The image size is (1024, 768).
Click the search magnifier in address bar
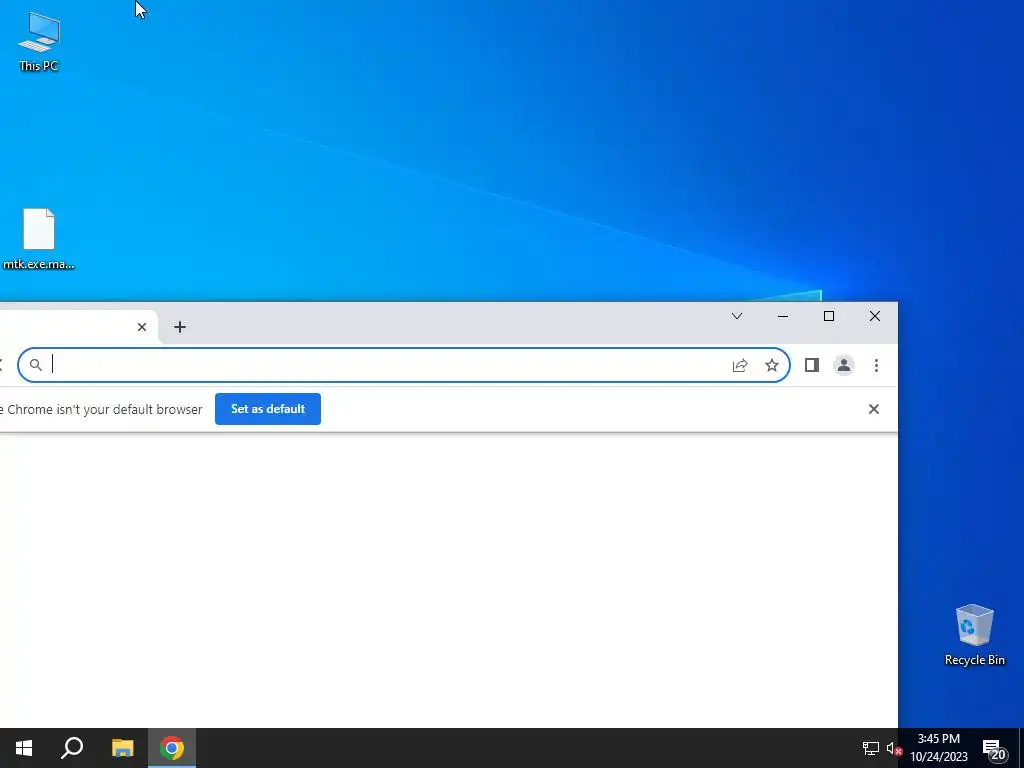pyautogui.click(x=36, y=365)
